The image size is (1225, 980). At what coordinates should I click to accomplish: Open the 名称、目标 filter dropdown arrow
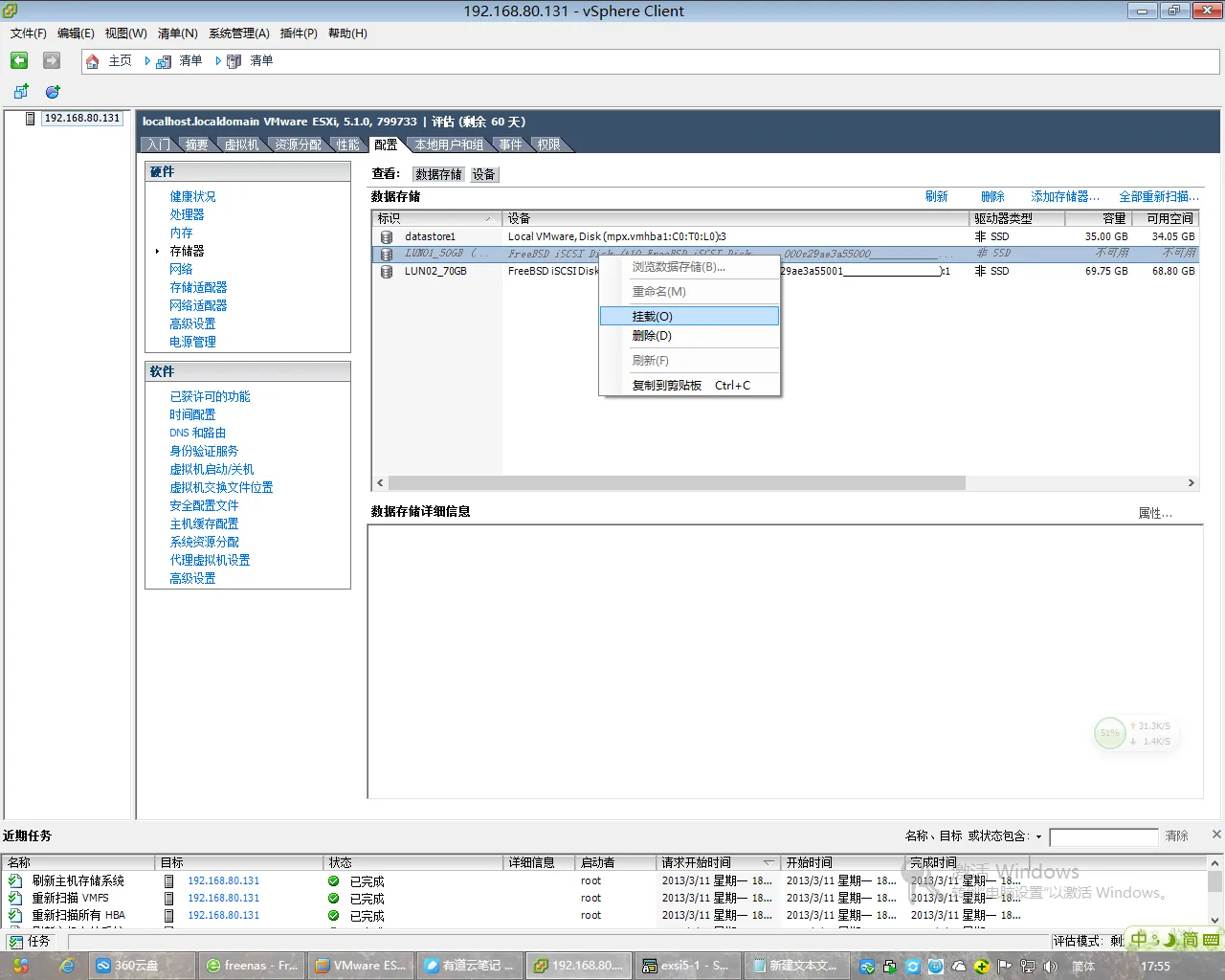[1038, 836]
